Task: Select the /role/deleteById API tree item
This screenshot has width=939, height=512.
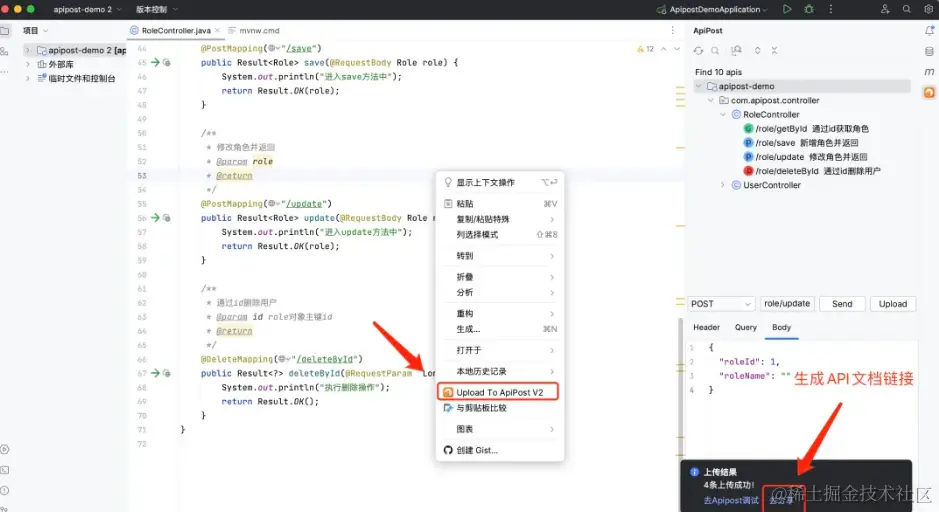Action: tap(812, 171)
